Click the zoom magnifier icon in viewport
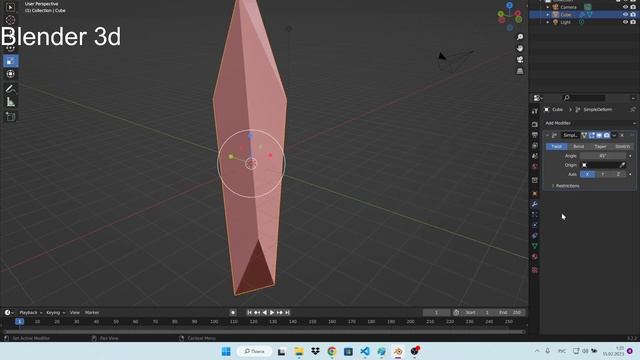Screen dimensions: 640x360 click(x=520, y=37)
